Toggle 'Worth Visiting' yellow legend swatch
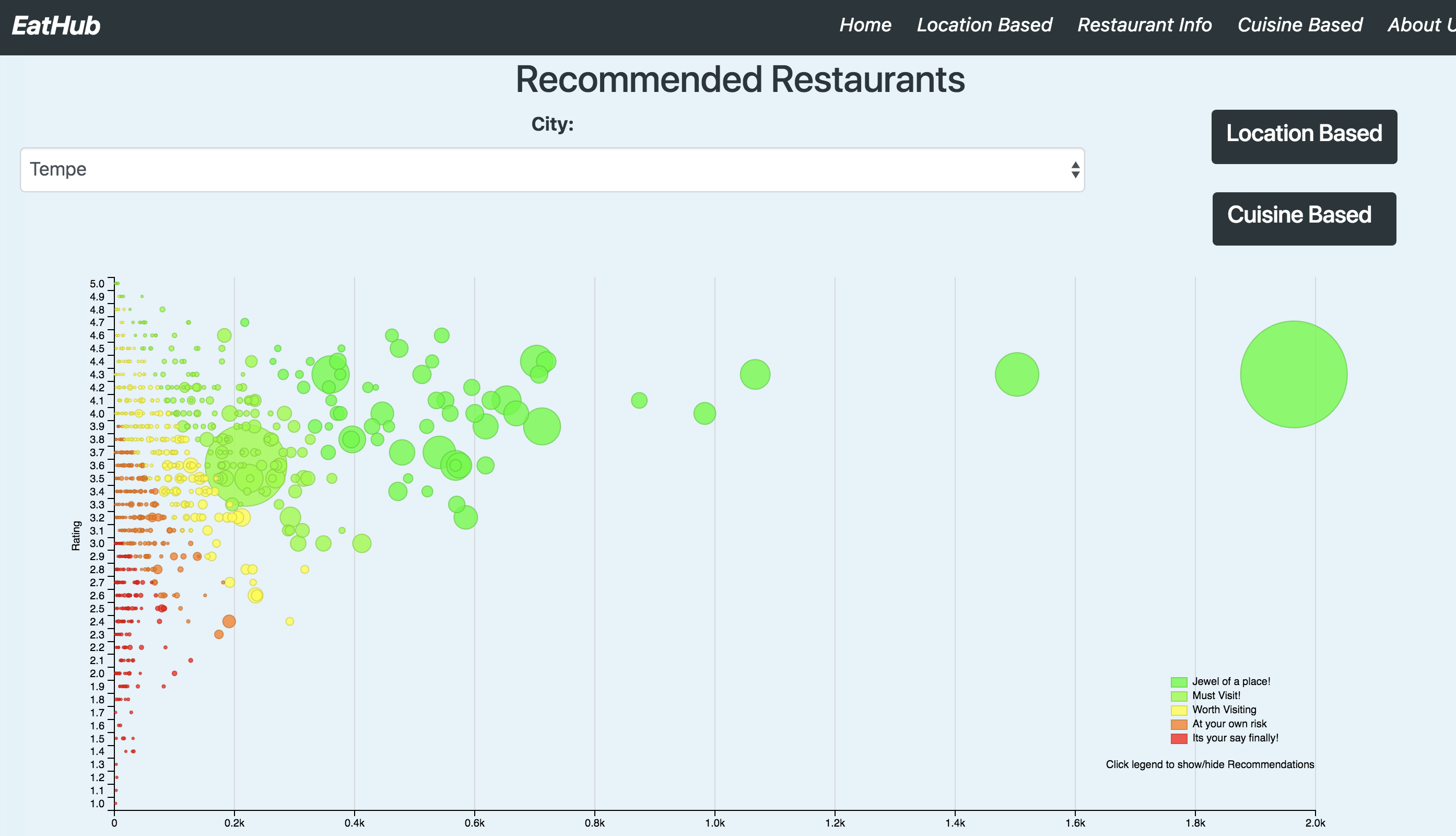The width and height of the screenshot is (1456, 836). pyautogui.click(x=1178, y=710)
